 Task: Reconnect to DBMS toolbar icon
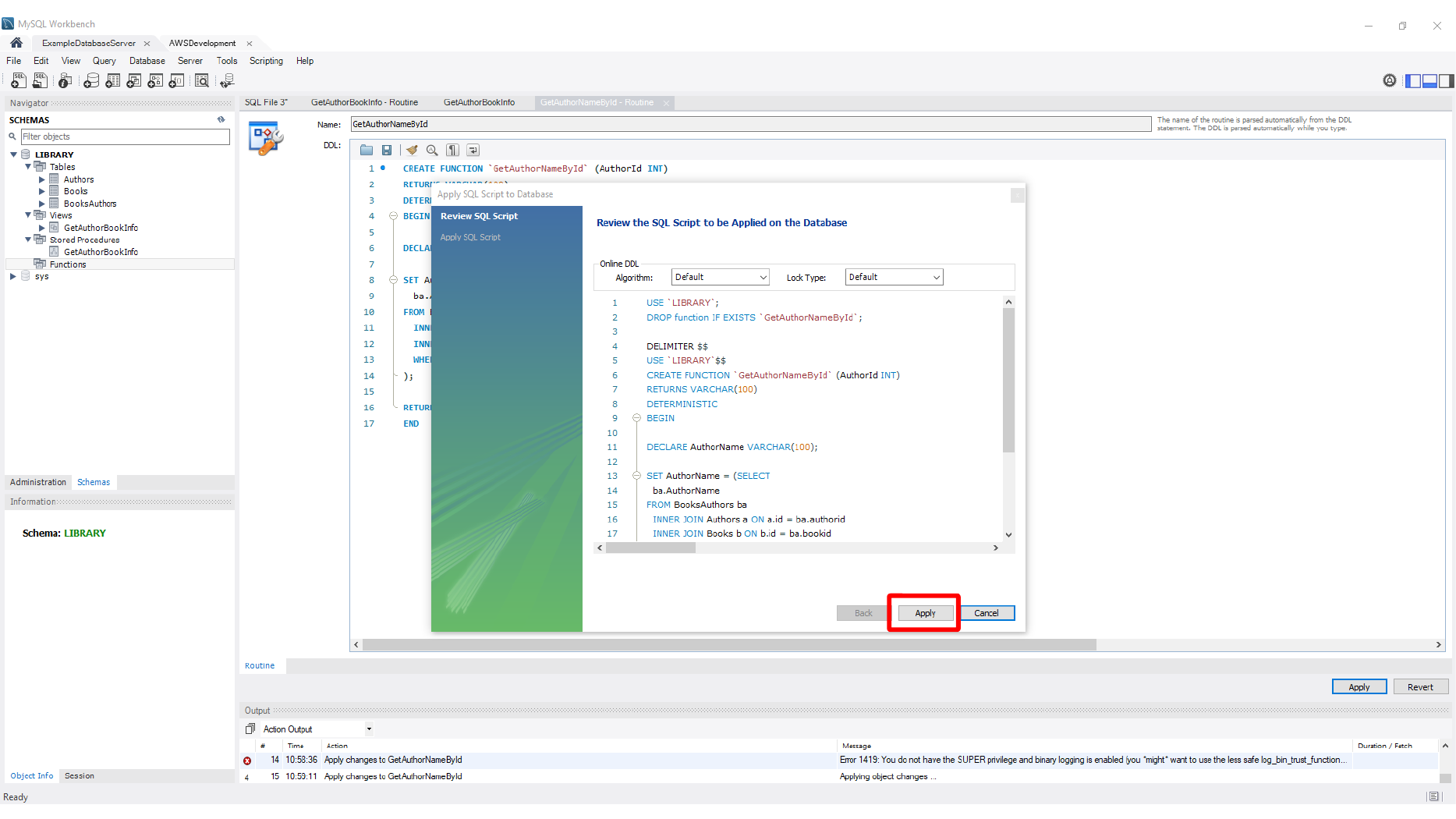(227, 80)
